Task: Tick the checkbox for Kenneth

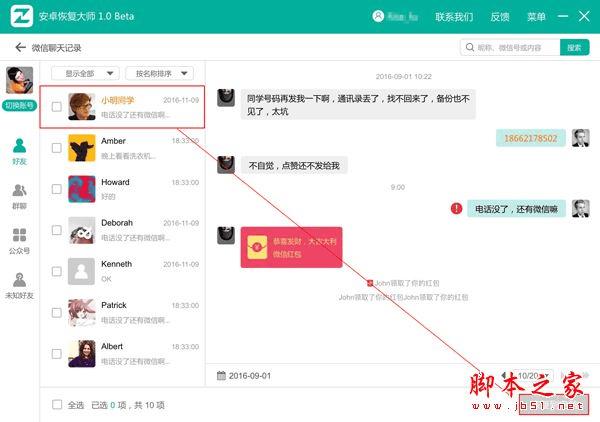Action: point(56,272)
